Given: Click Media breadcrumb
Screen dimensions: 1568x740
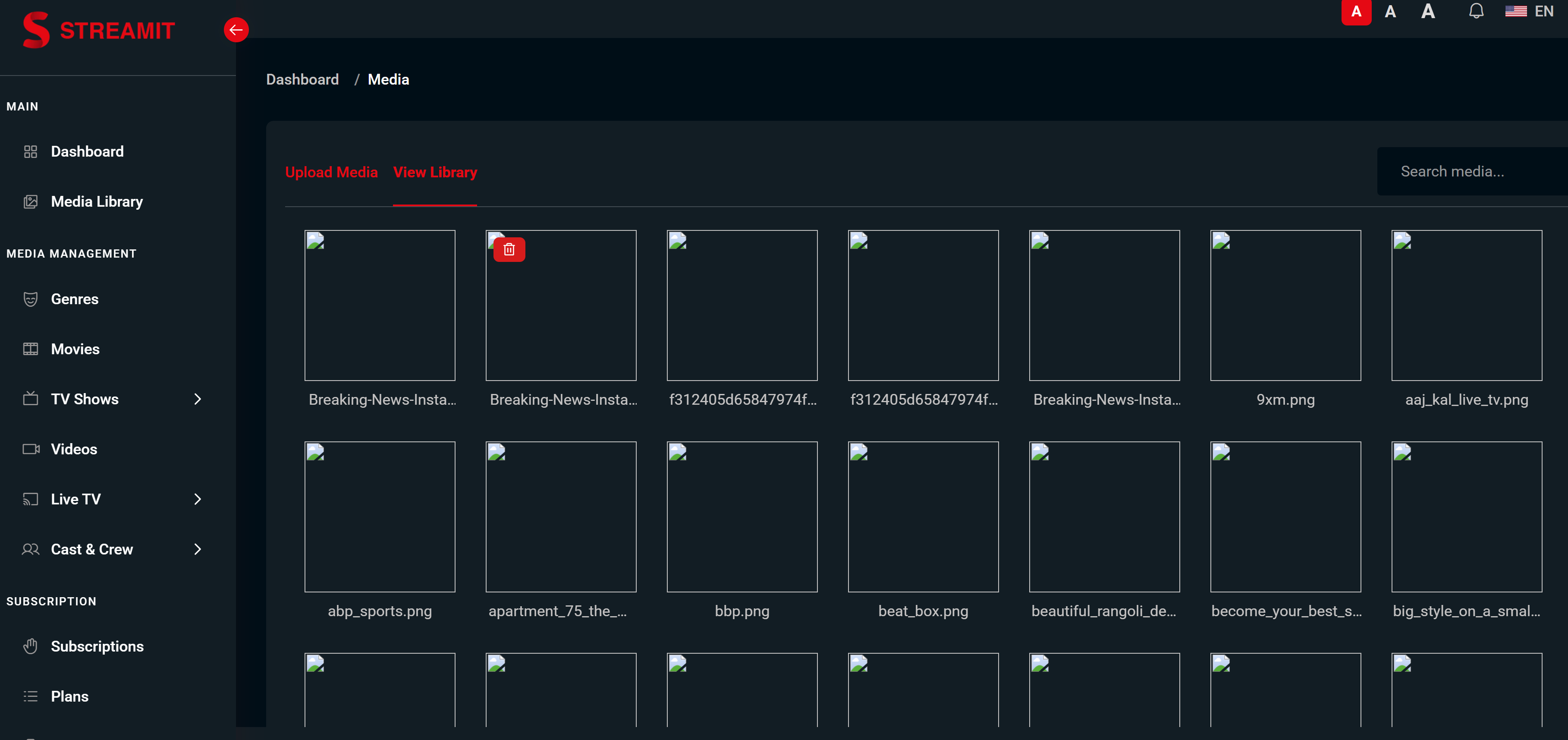Looking at the screenshot, I should click(388, 80).
